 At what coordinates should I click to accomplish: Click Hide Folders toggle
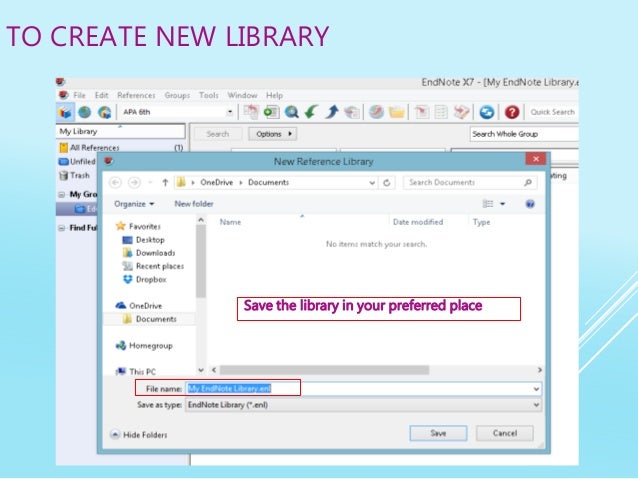pos(139,435)
